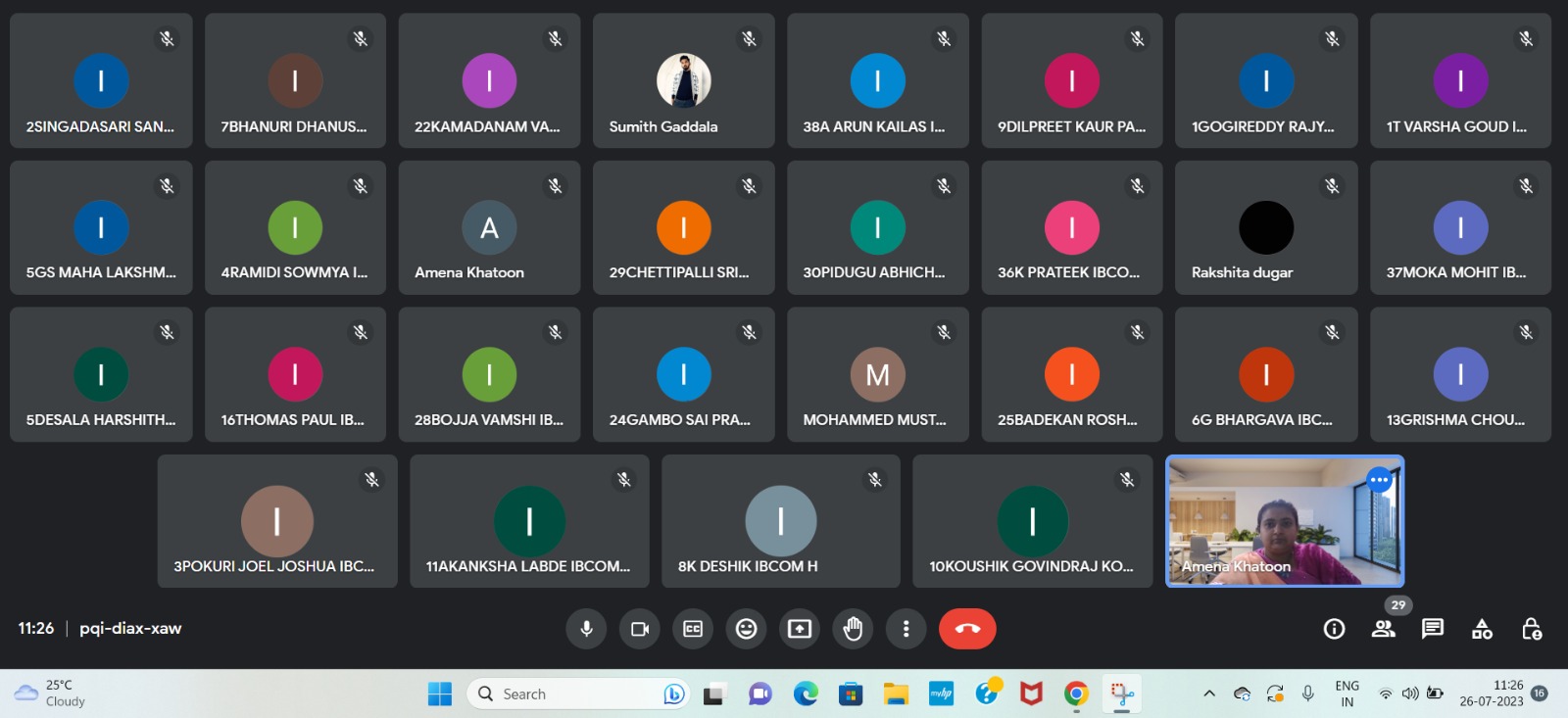The width and height of the screenshot is (1568, 718).
Task: Raise hand in the meeting
Action: [x=853, y=629]
